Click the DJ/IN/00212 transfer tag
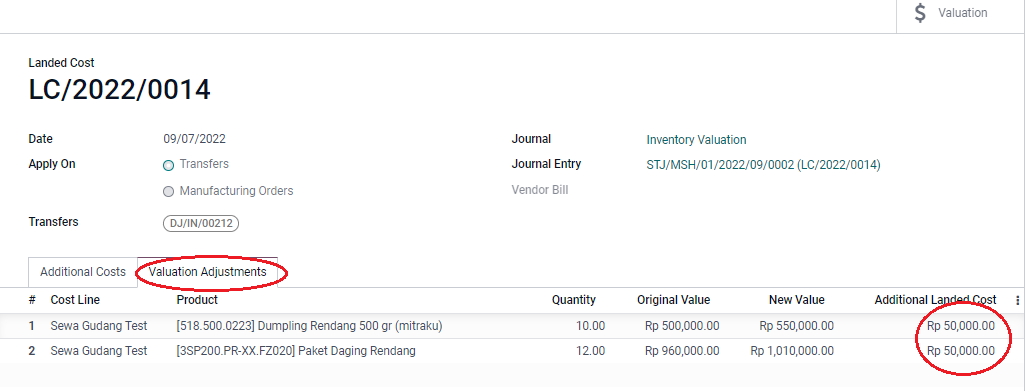Viewport: 1025px width, 391px height. point(201,223)
